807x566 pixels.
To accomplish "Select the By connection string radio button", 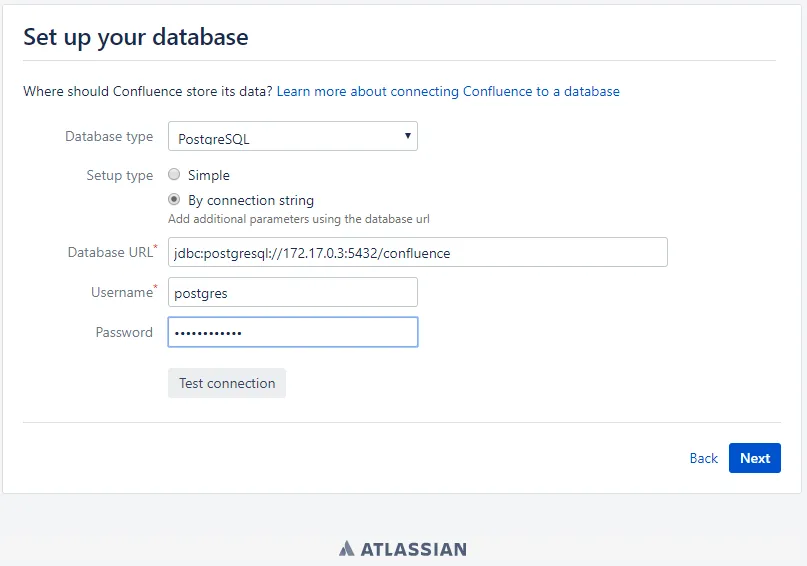I will point(174,199).
